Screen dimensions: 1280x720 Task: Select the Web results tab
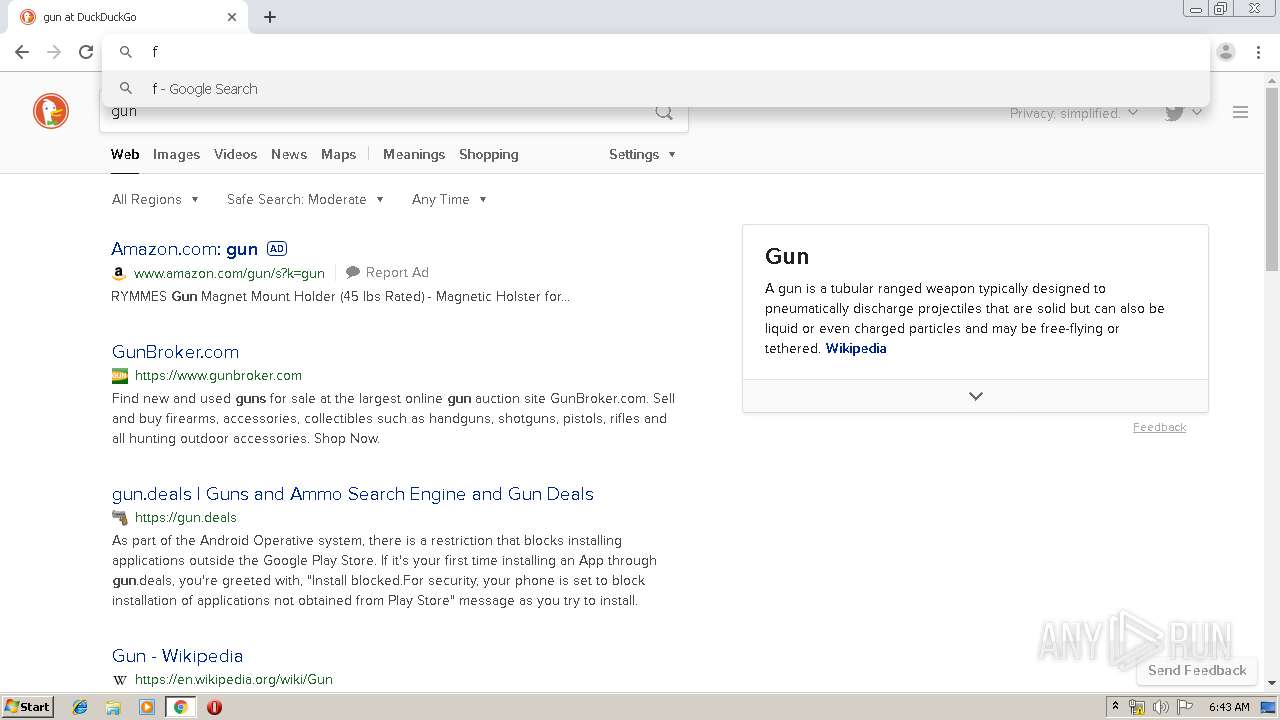(125, 154)
